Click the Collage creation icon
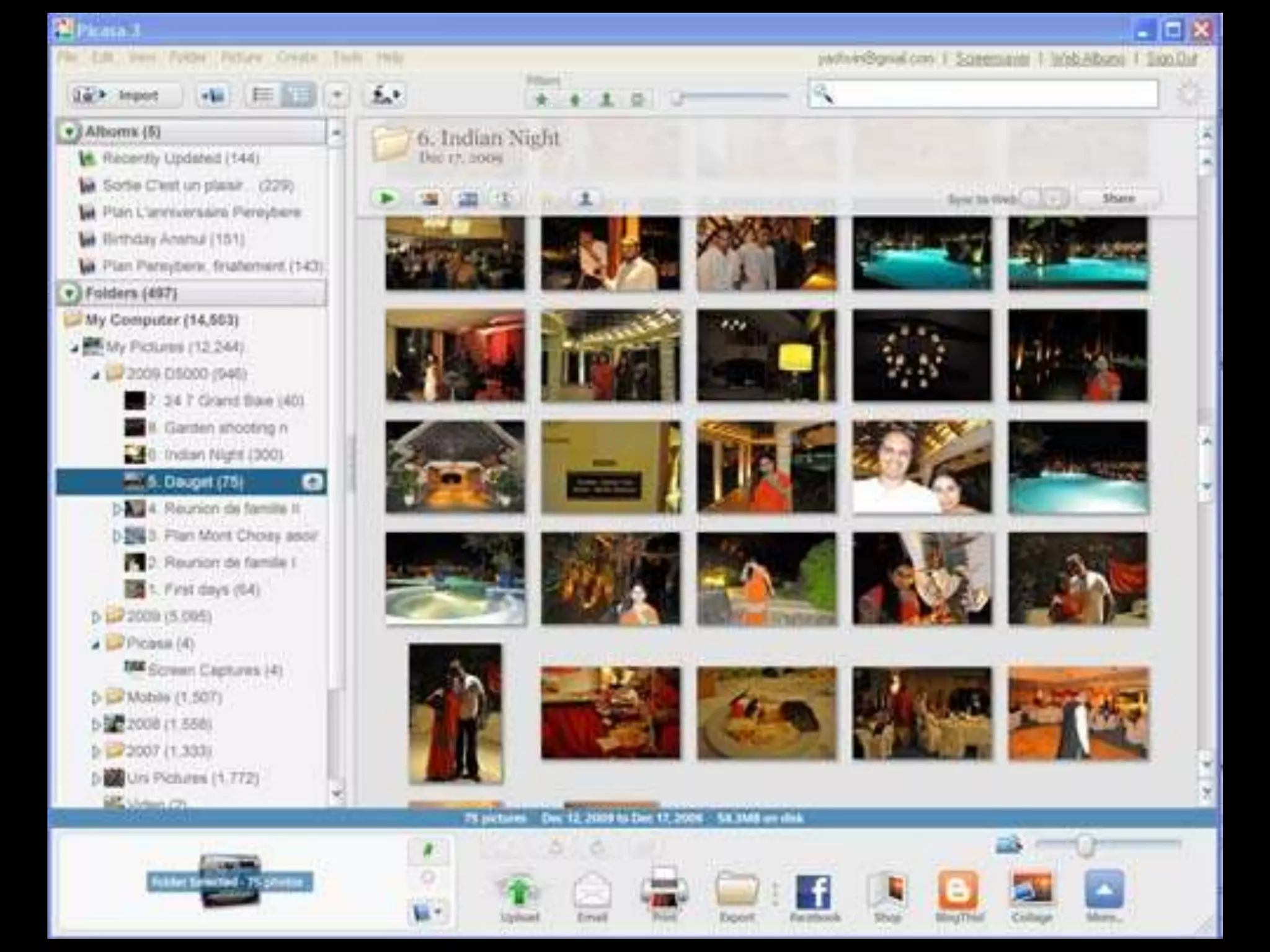 (1031, 890)
